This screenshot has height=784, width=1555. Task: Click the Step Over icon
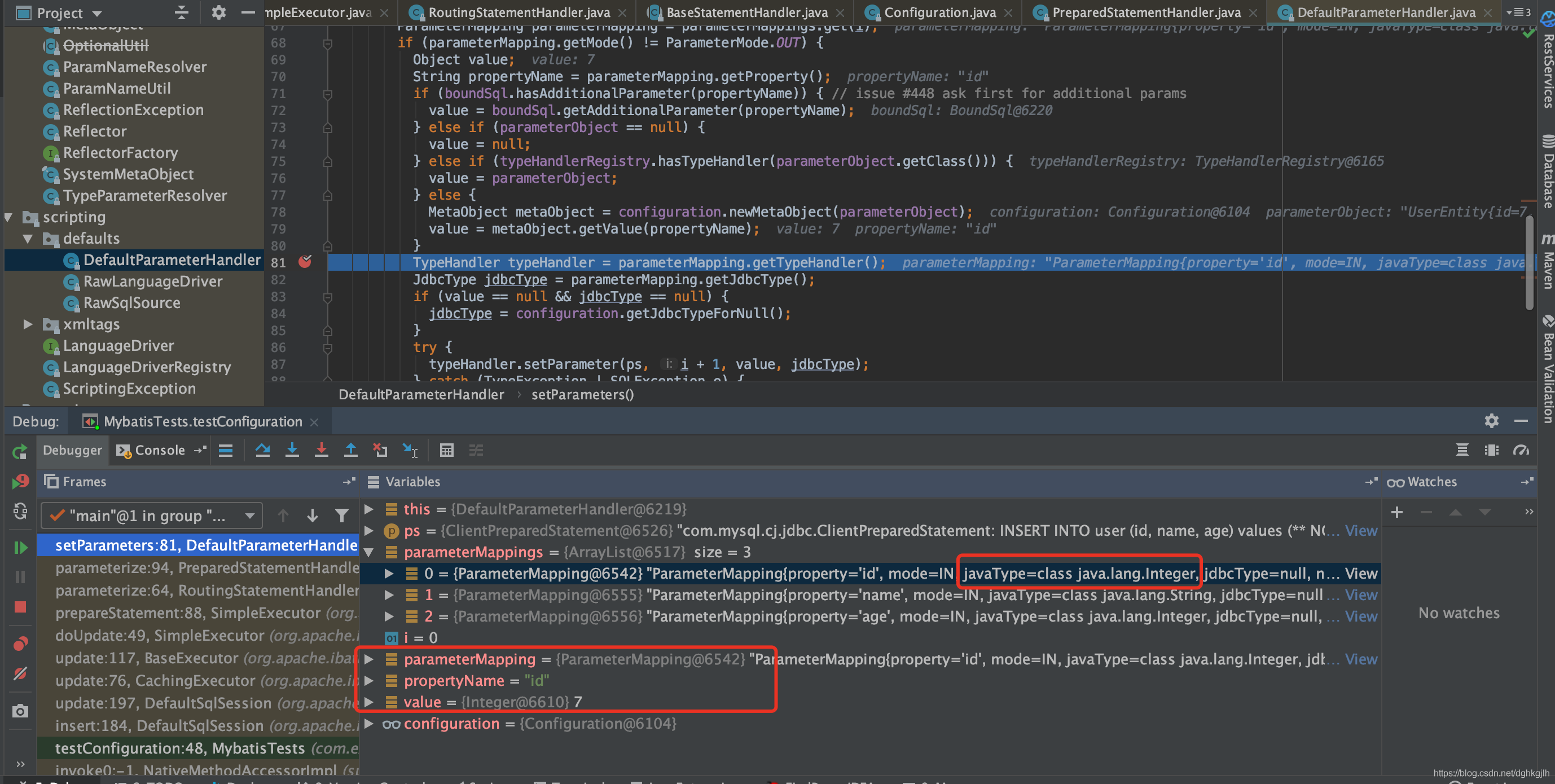tap(262, 450)
